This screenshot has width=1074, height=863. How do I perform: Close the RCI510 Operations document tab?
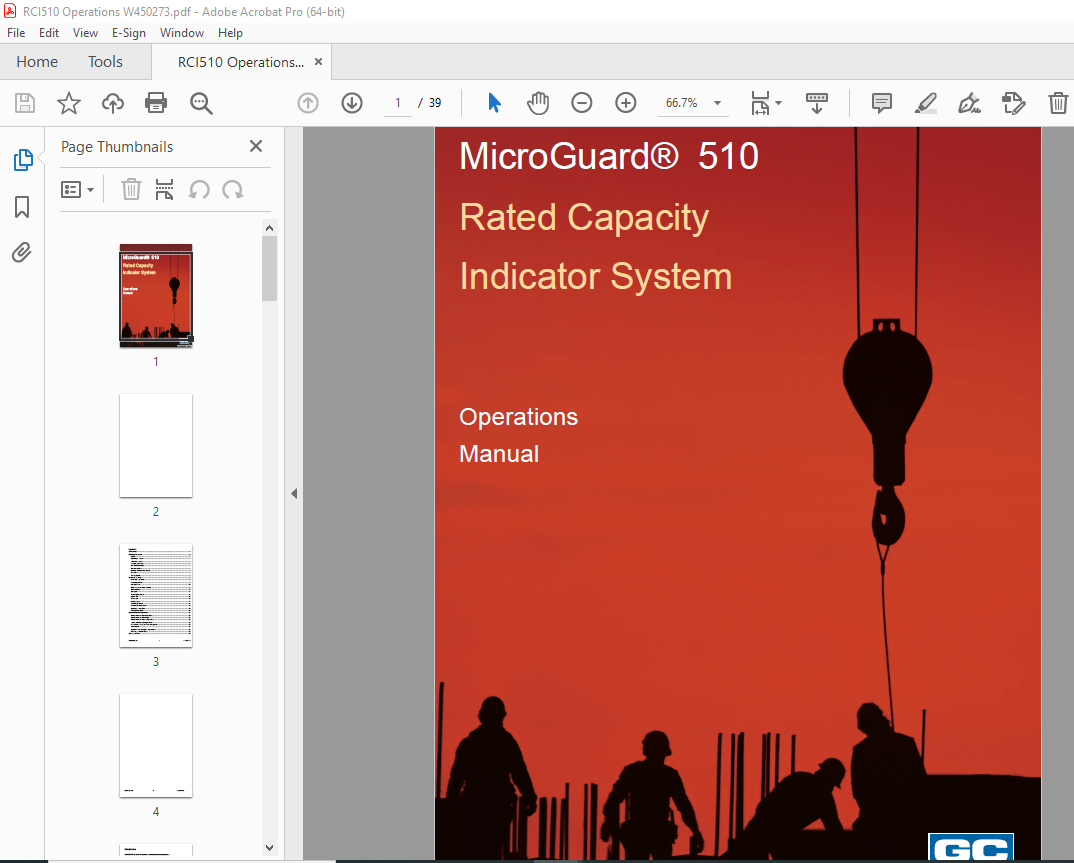(319, 62)
